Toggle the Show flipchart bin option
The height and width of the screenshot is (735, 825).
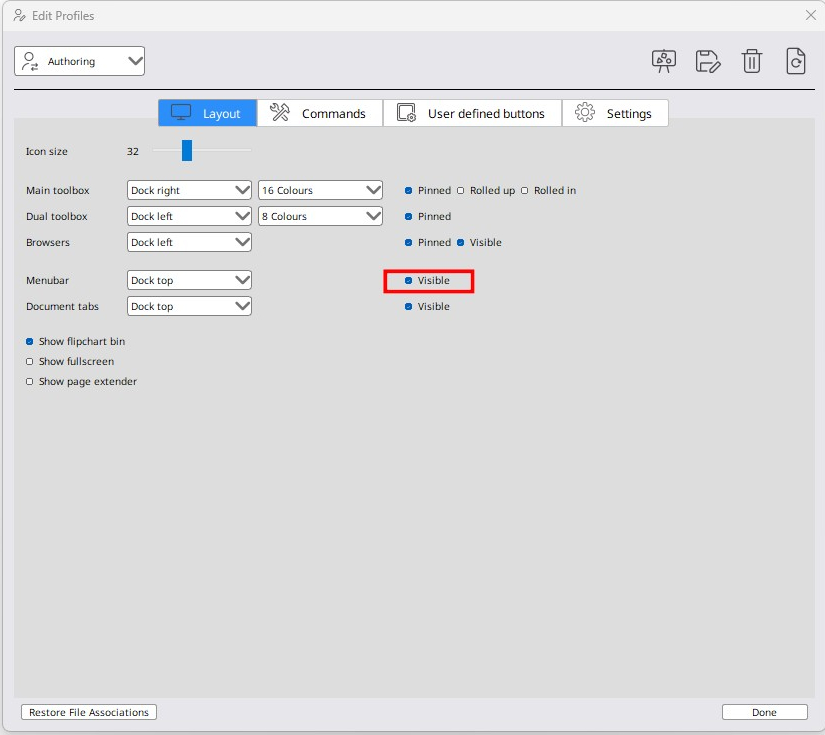pos(30,342)
